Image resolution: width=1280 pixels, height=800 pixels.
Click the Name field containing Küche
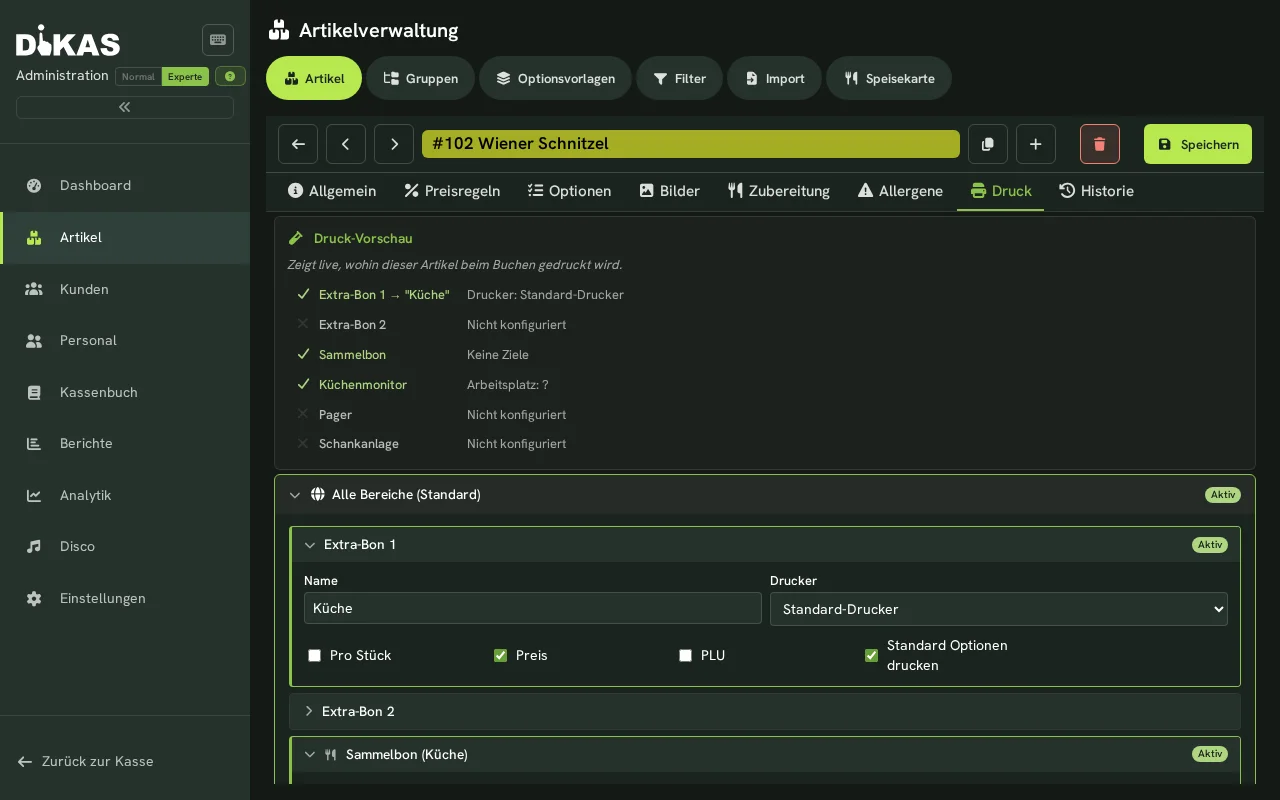[x=533, y=608]
